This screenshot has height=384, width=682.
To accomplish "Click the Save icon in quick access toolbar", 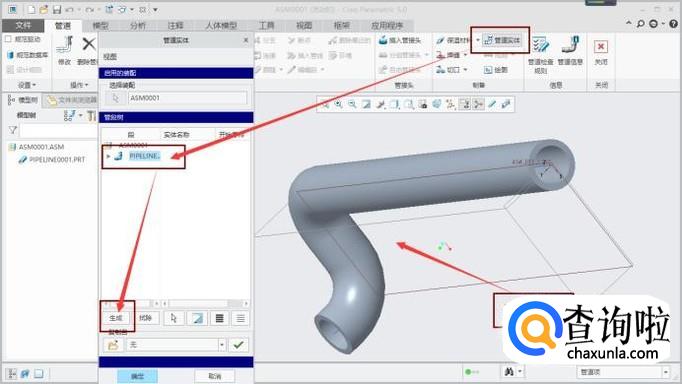I will click(57, 9).
